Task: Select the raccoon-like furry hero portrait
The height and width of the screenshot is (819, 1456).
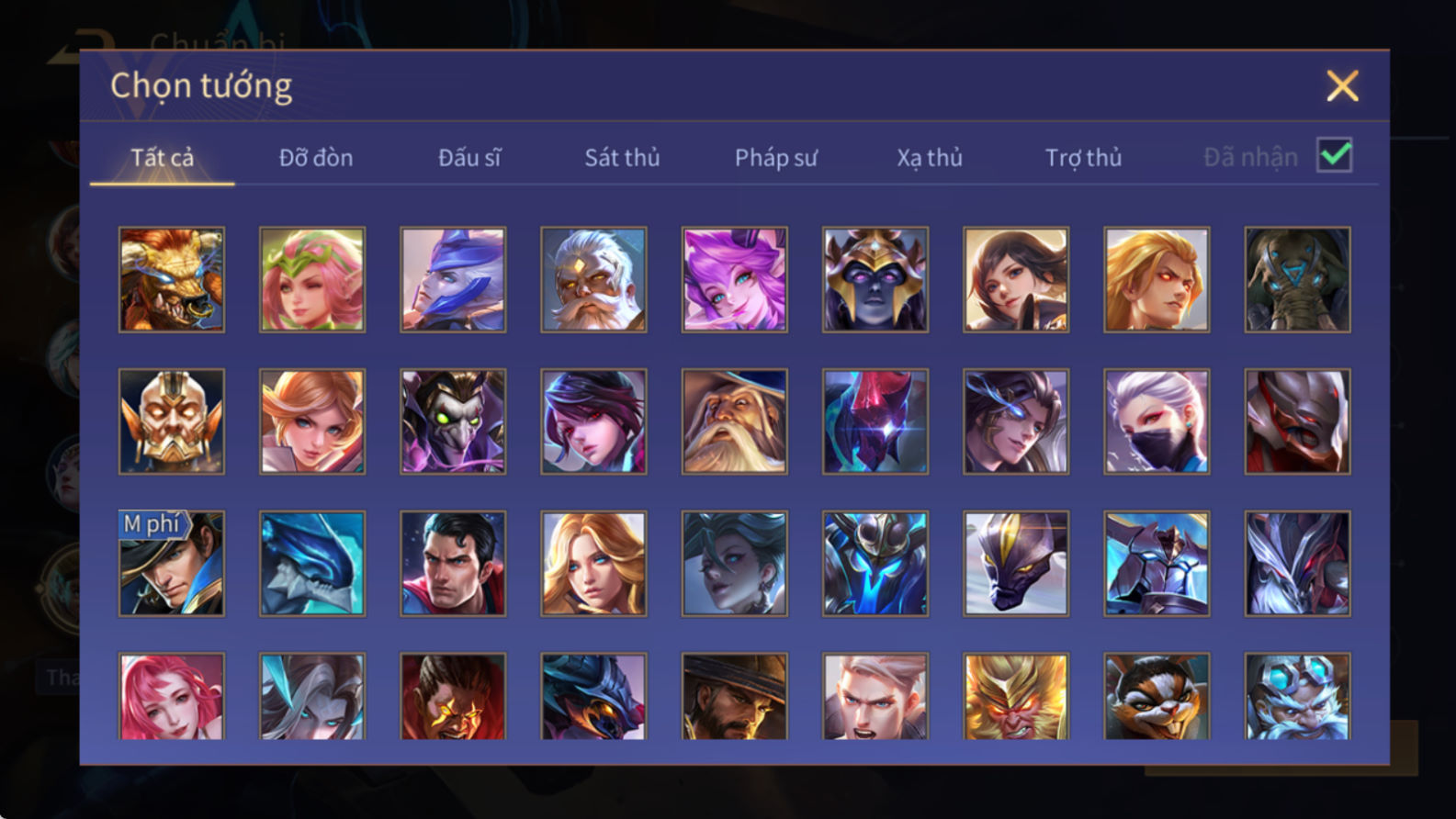Action: pos(1157,696)
